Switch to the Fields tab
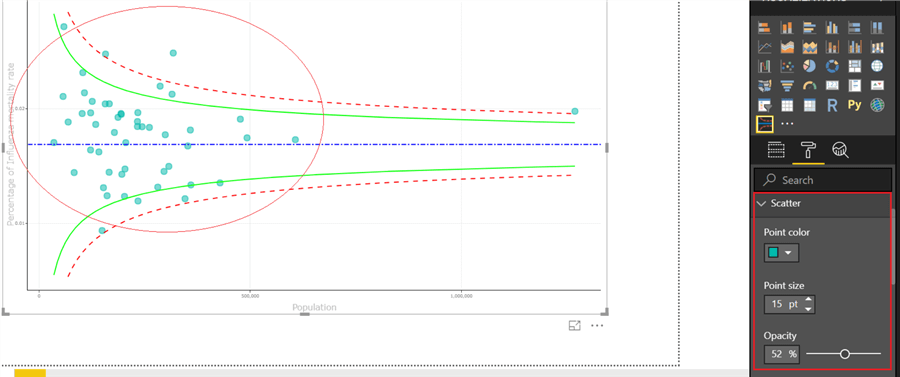The height and width of the screenshot is (377, 900). coord(776,150)
